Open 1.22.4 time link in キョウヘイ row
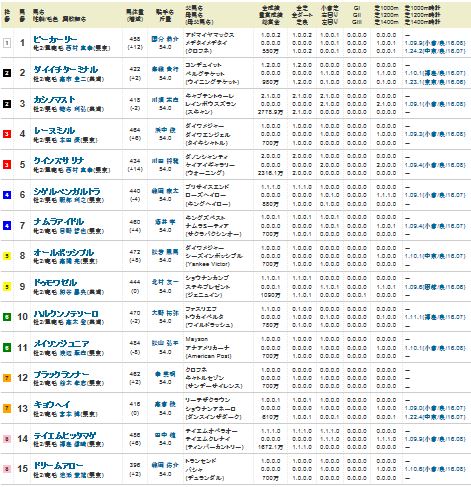 click(x=435, y=417)
